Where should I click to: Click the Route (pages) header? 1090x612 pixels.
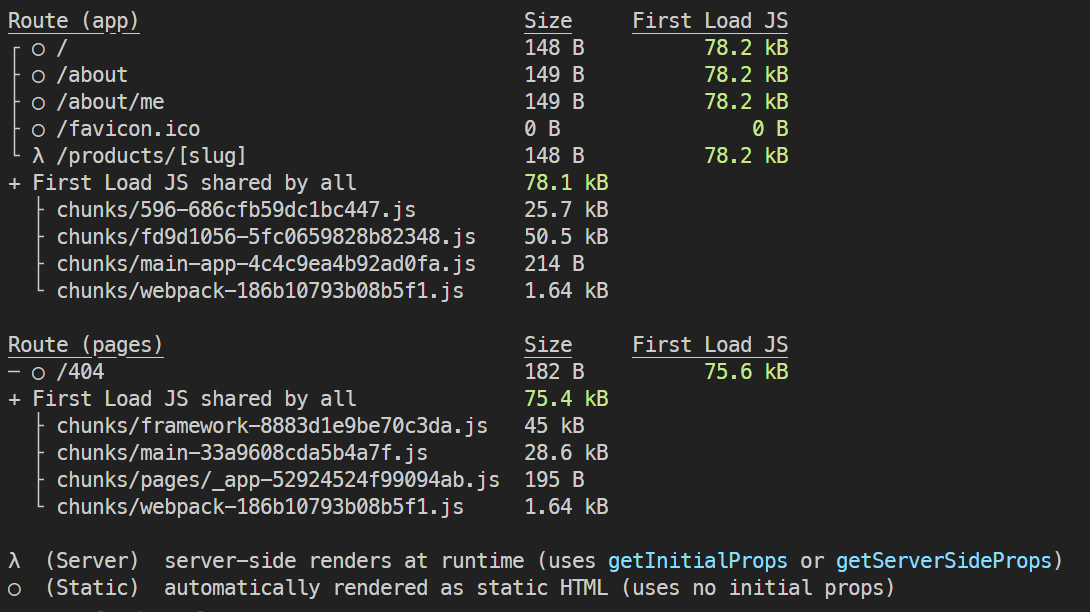[x=86, y=345]
